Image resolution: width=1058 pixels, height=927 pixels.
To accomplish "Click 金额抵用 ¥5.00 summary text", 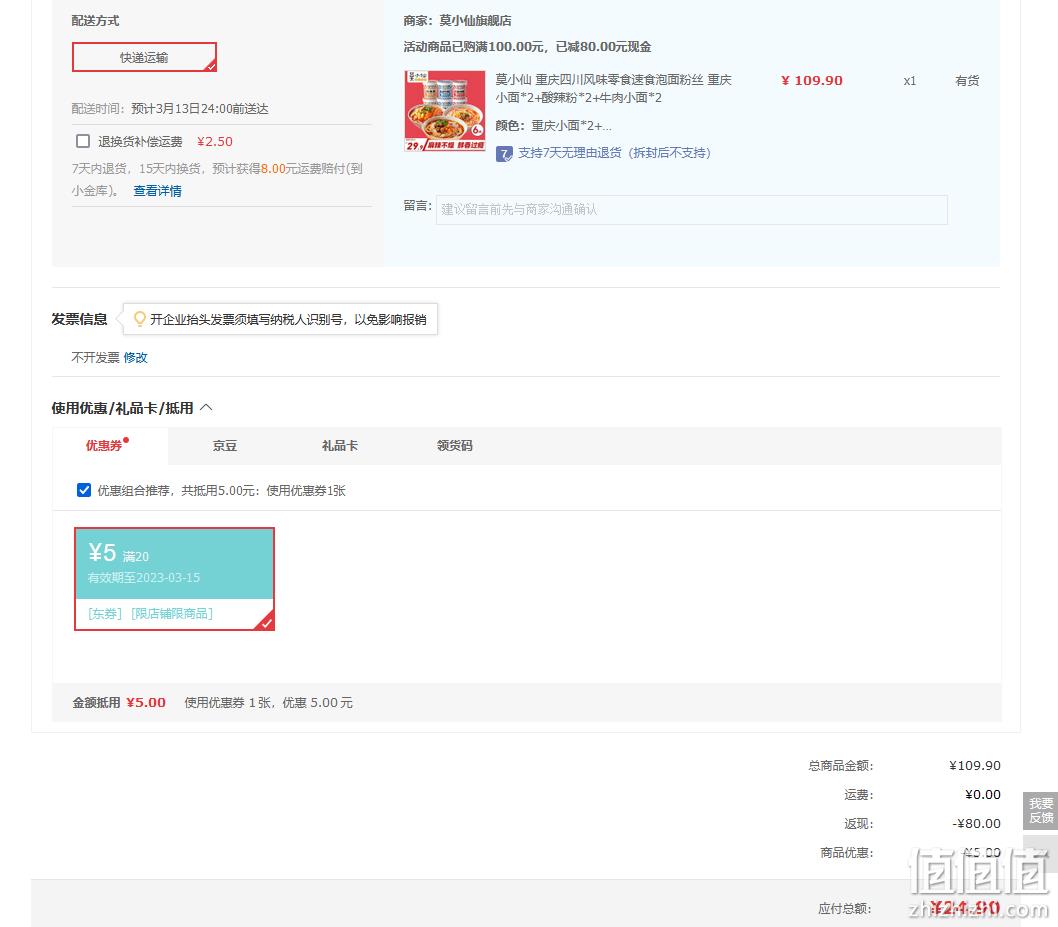I will (x=119, y=703).
